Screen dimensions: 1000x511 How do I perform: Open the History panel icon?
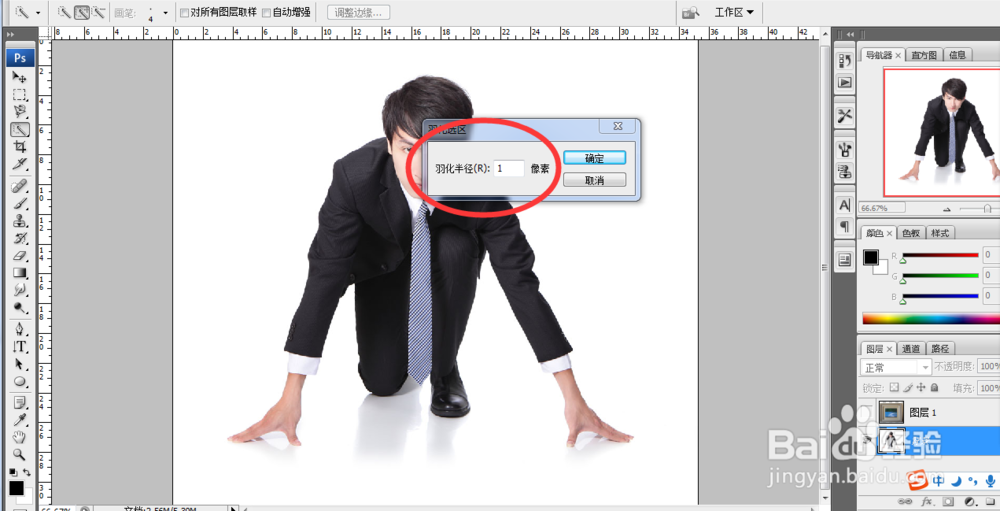(845, 61)
